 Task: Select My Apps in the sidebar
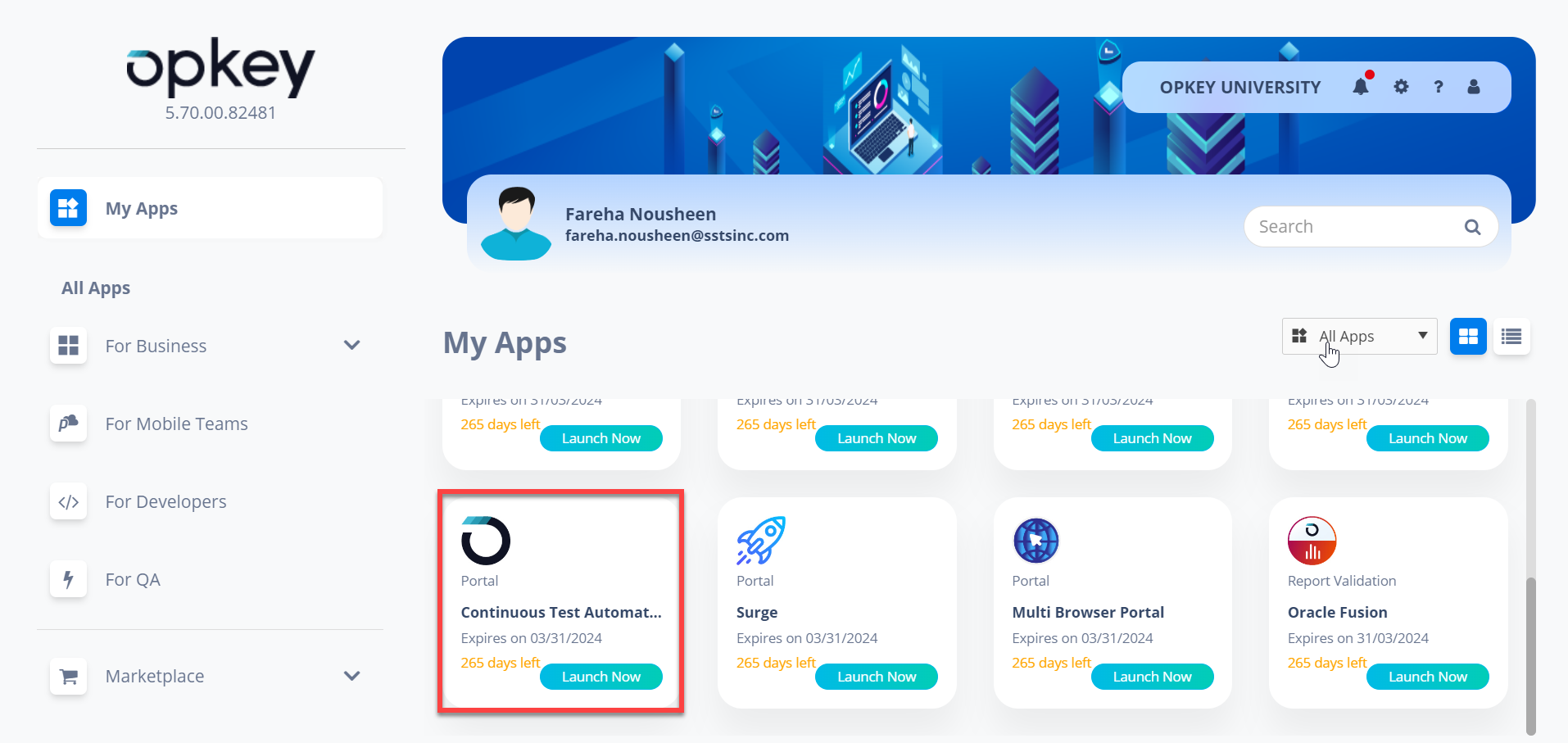(210, 208)
